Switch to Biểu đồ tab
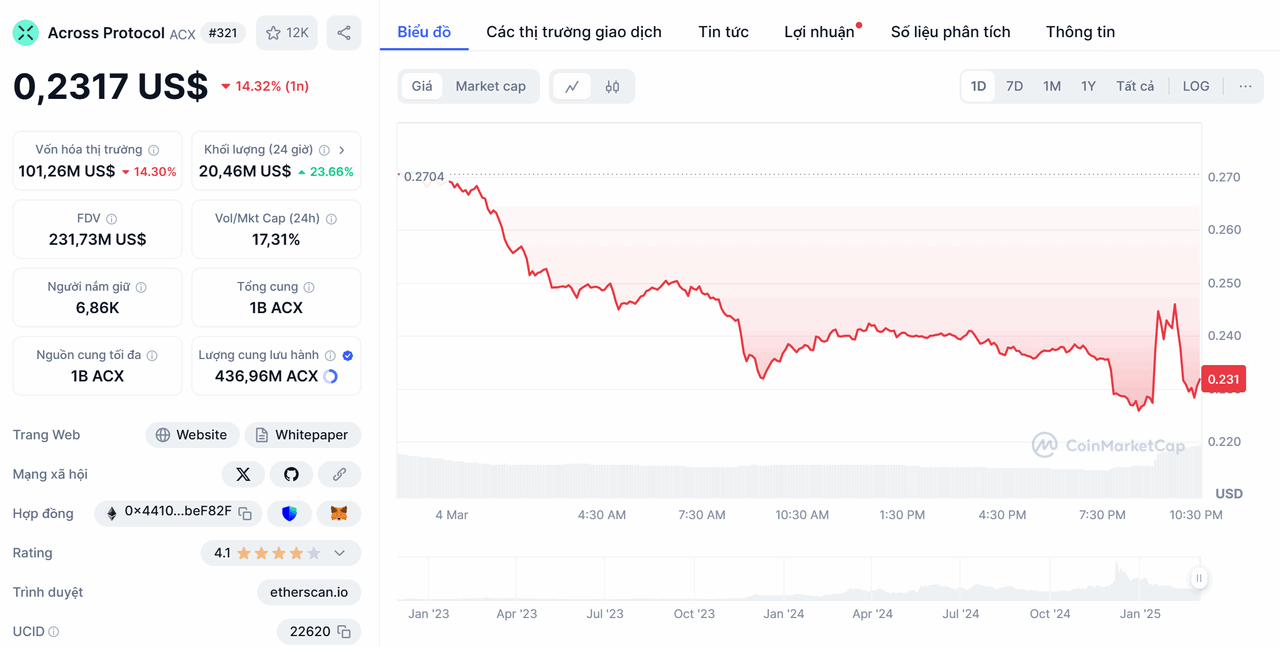Image resolution: width=1280 pixels, height=647 pixels. tap(424, 32)
